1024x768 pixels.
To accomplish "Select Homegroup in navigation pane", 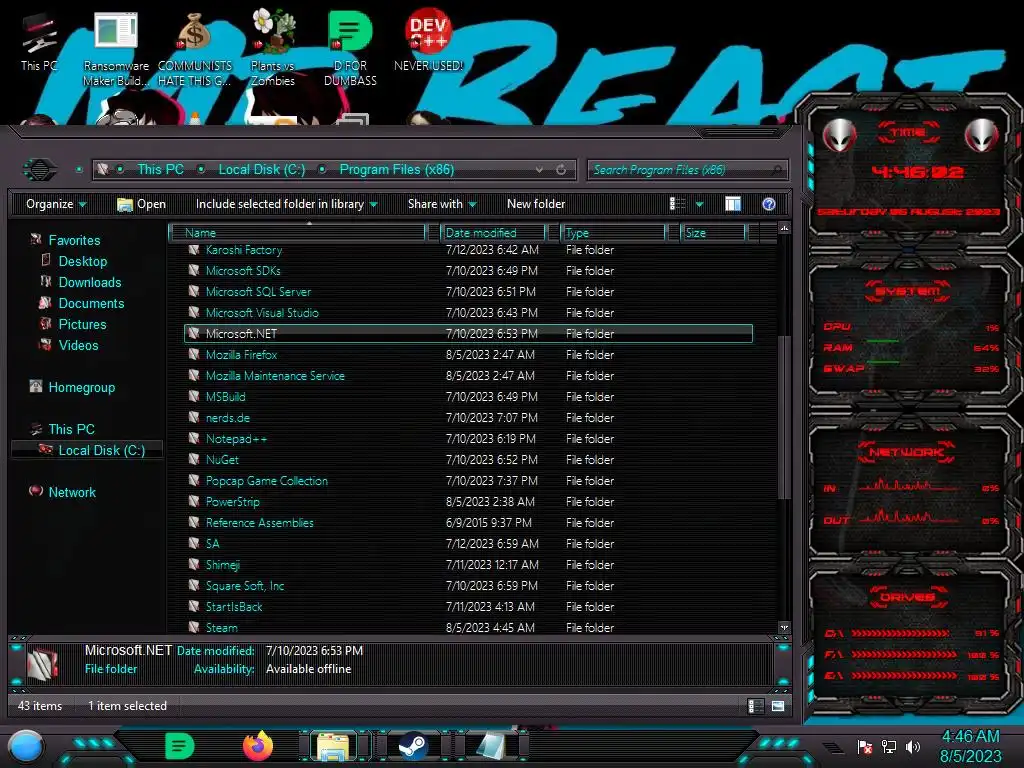I will pyautogui.click(x=81, y=387).
